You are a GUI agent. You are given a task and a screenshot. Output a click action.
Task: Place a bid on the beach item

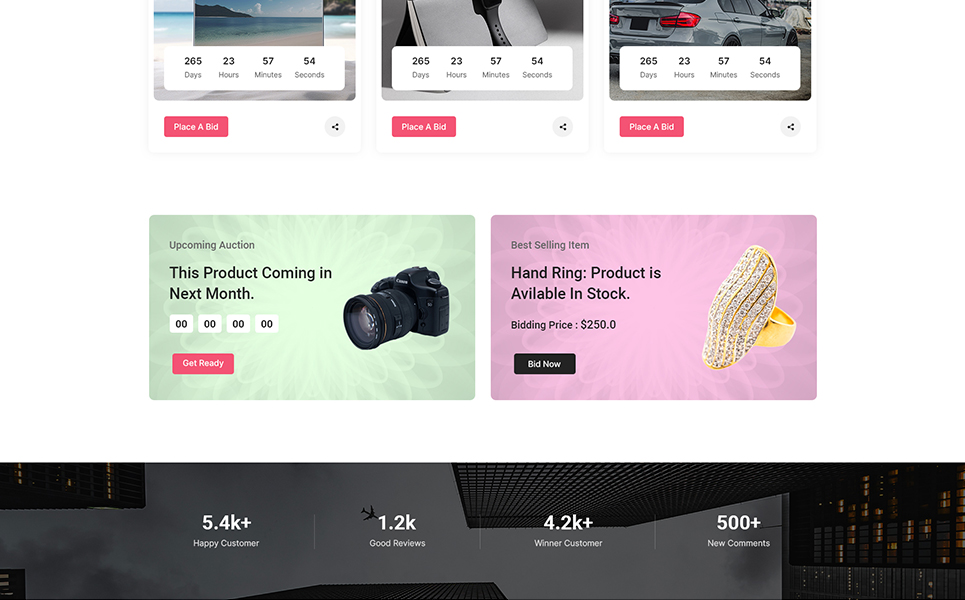click(196, 127)
